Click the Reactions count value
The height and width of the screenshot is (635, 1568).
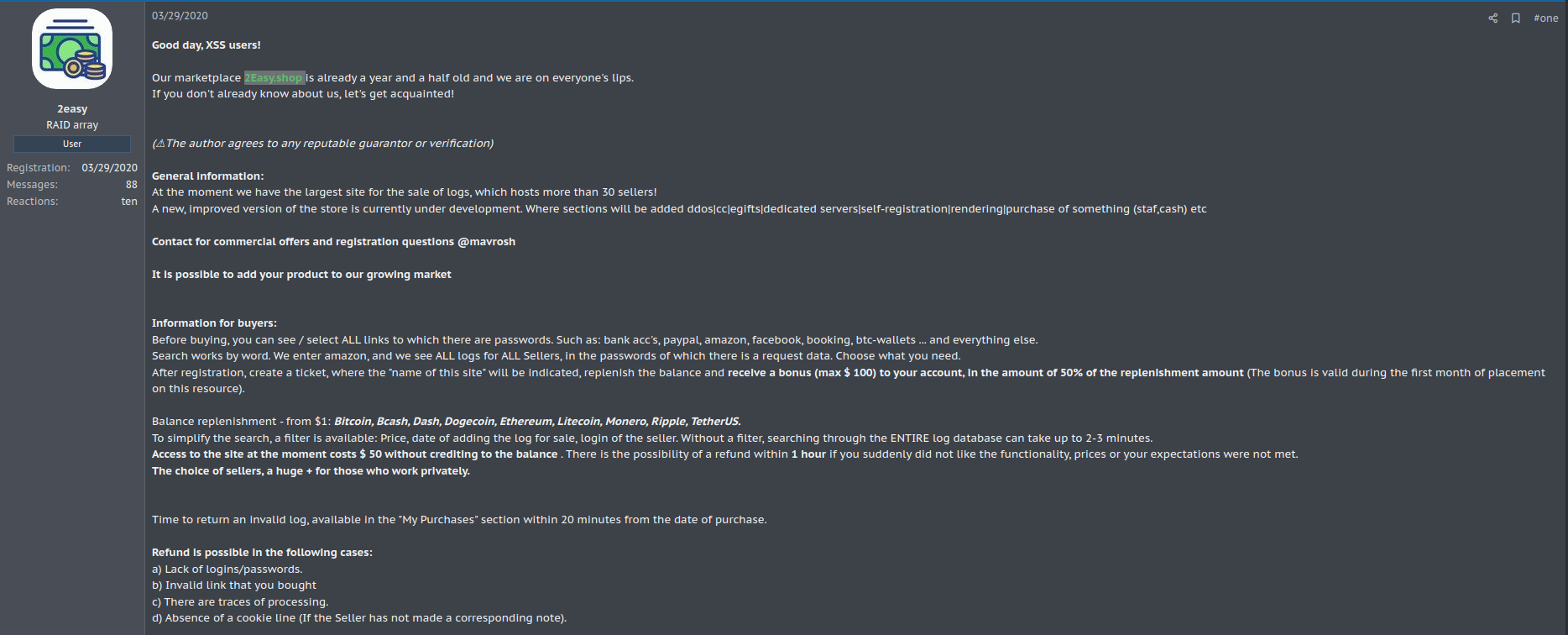128,202
